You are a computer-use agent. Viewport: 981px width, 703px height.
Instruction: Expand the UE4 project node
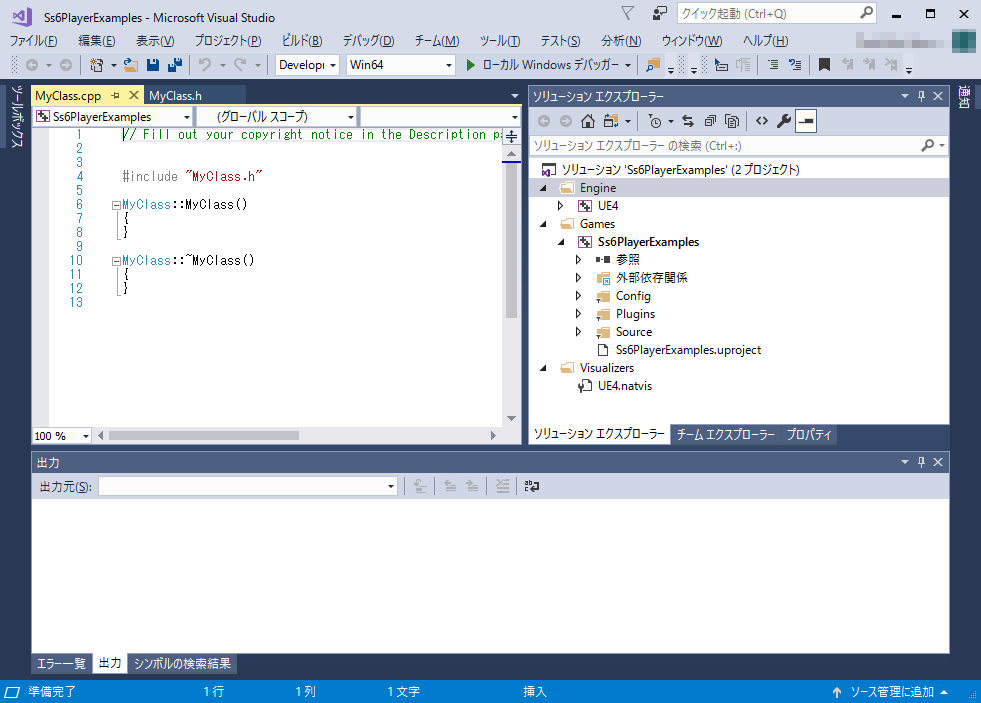[x=561, y=206]
